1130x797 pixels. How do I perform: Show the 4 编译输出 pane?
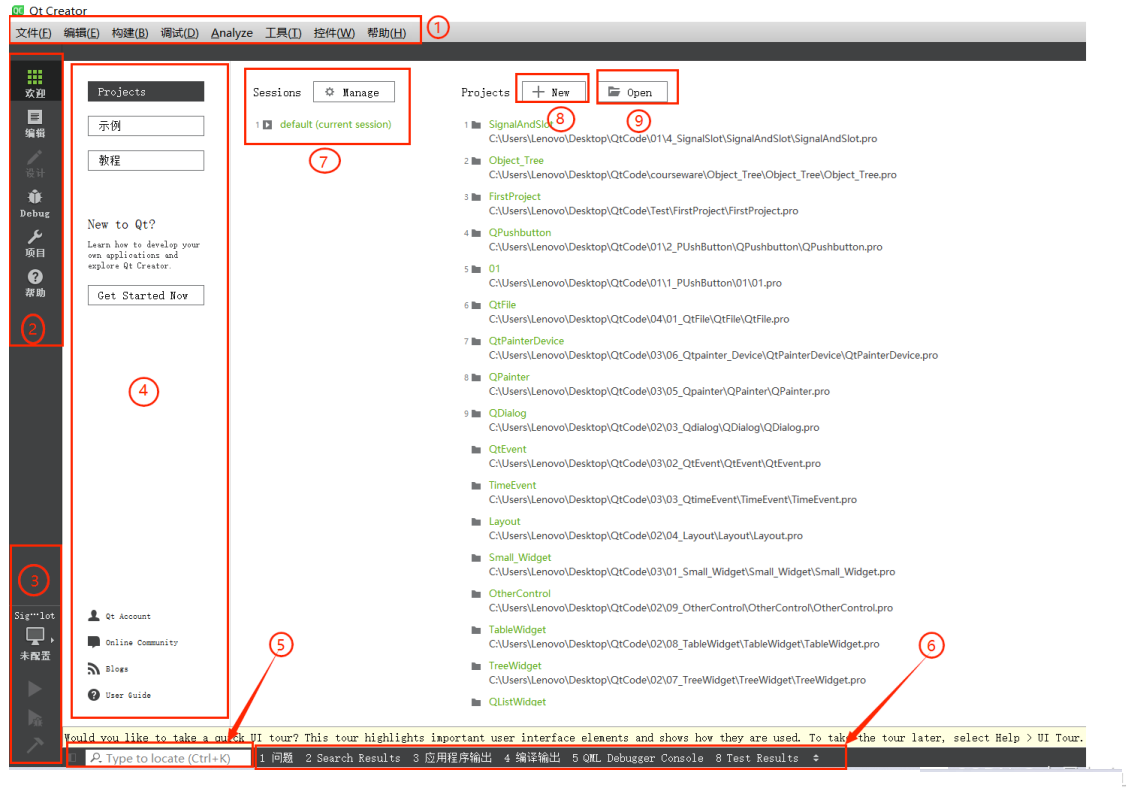point(532,758)
